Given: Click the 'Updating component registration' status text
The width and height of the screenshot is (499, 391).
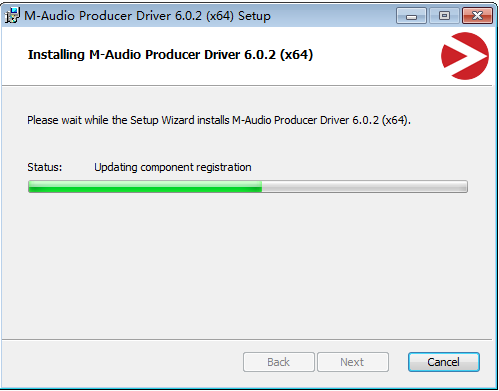Looking at the screenshot, I should (173, 167).
